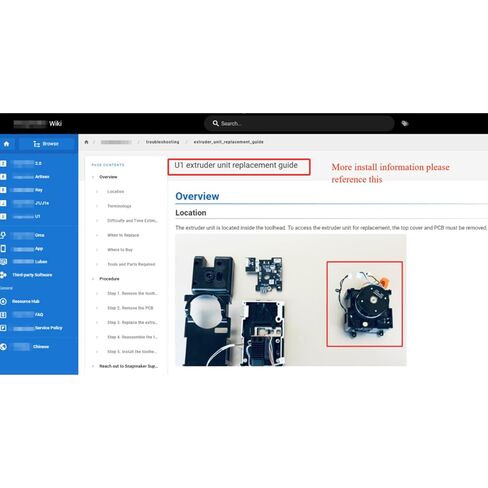Screen dimensions: 488x488
Task: Jump to Difficulty and Time Estimate entry
Action: coord(132,221)
